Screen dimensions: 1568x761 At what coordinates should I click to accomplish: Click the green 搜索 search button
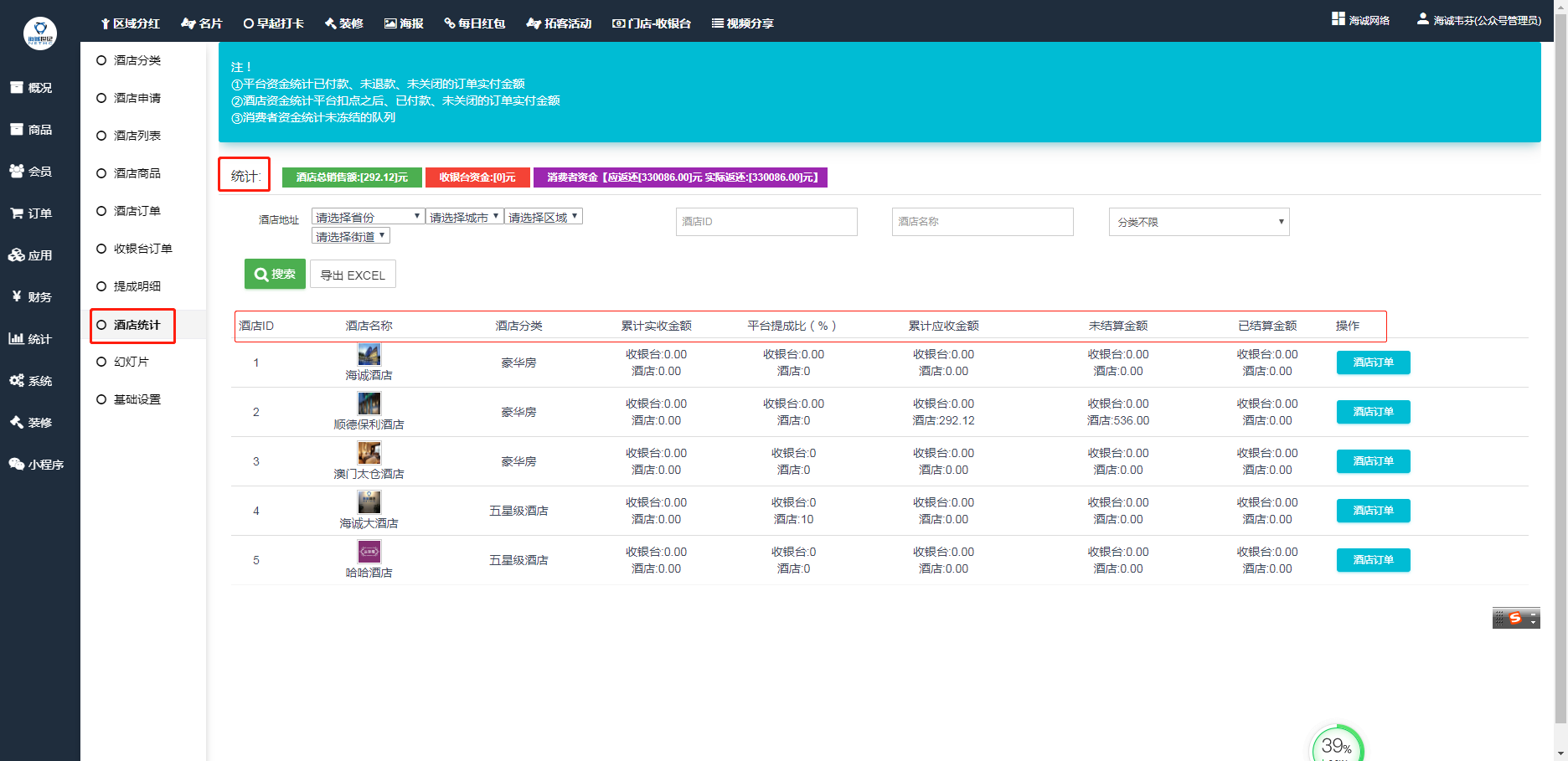click(275, 274)
